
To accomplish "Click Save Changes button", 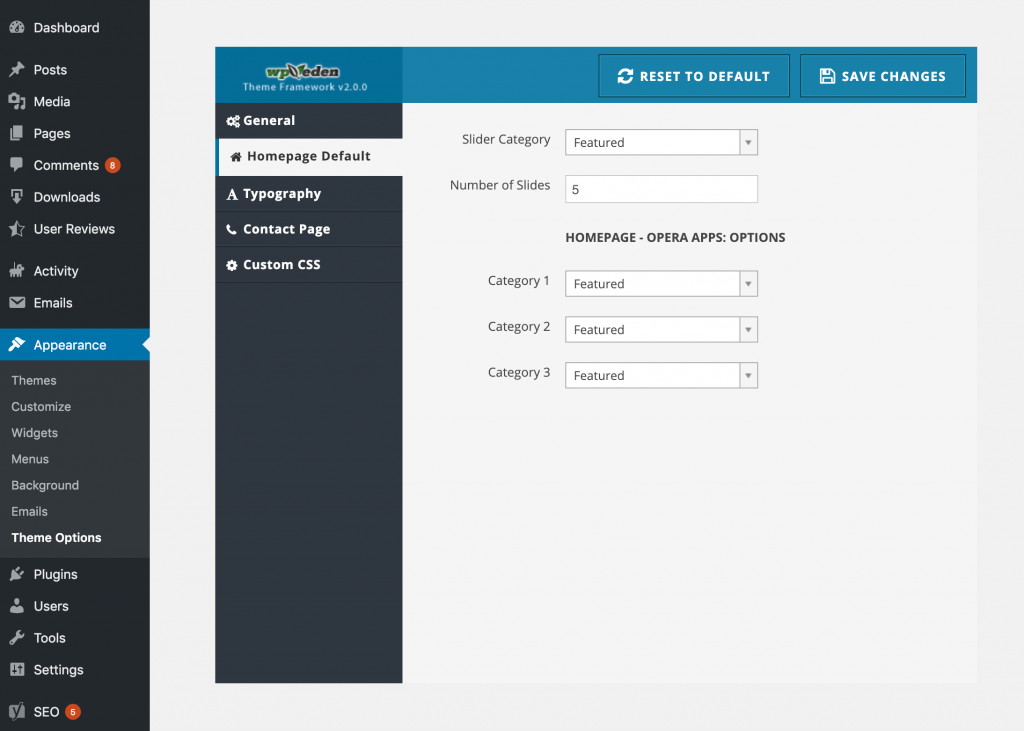I will tap(882, 76).
